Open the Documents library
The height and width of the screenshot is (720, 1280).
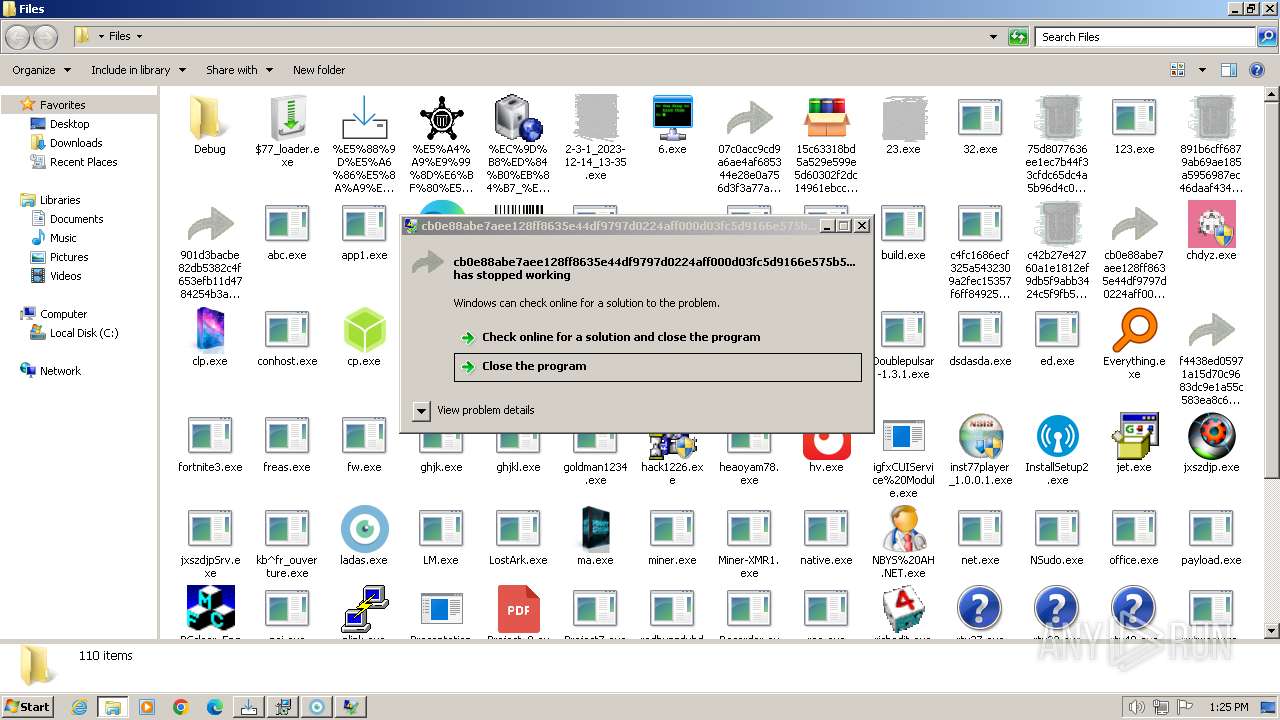(76, 219)
